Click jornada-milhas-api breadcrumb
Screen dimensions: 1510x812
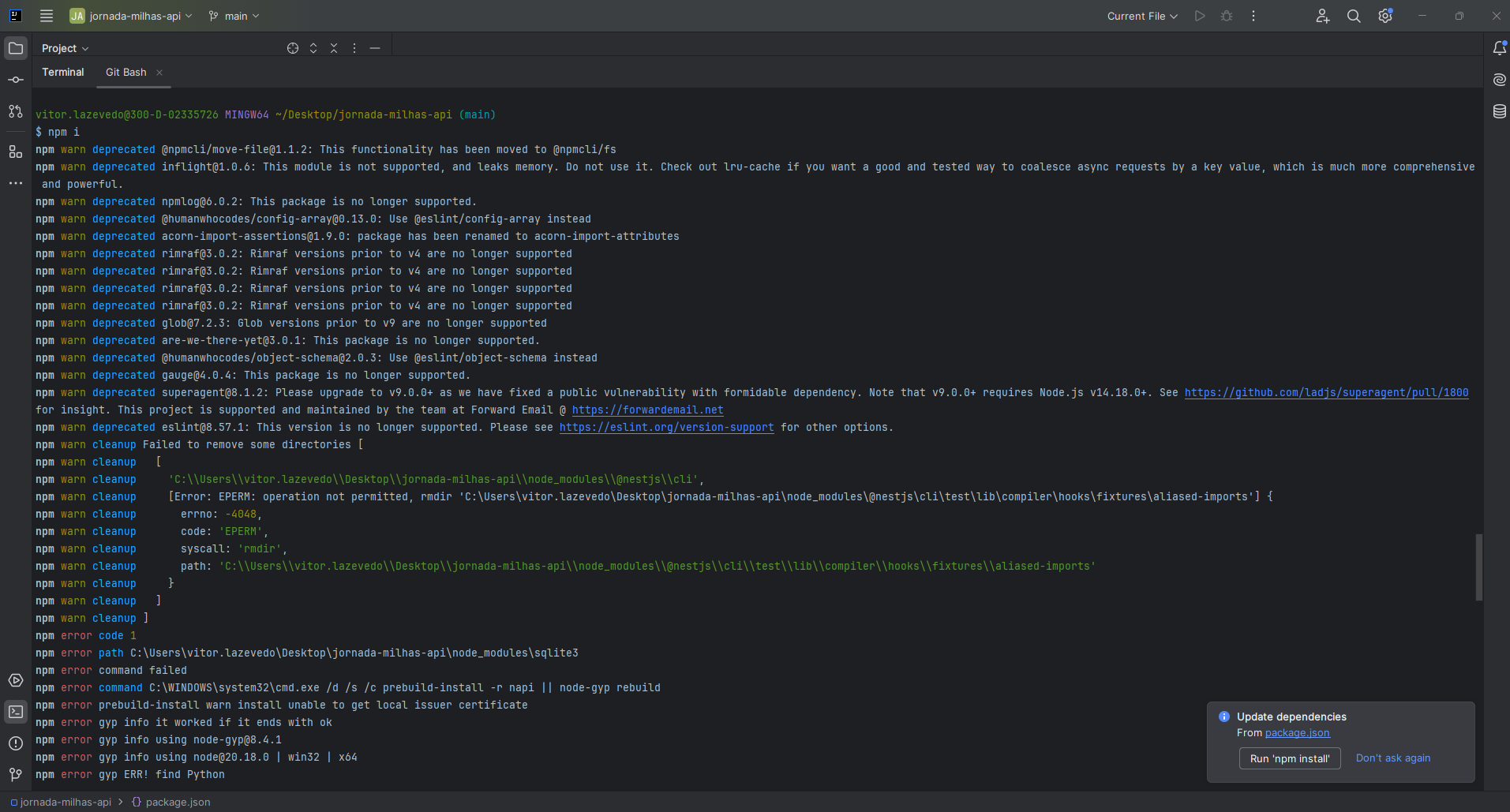(61, 802)
